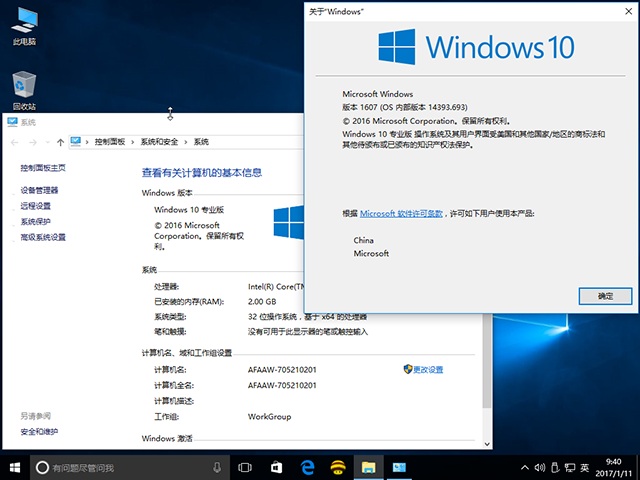The height and width of the screenshot is (480, 640).
Task: Expand hidden system tray icons chevron
Action: [521, 467]
